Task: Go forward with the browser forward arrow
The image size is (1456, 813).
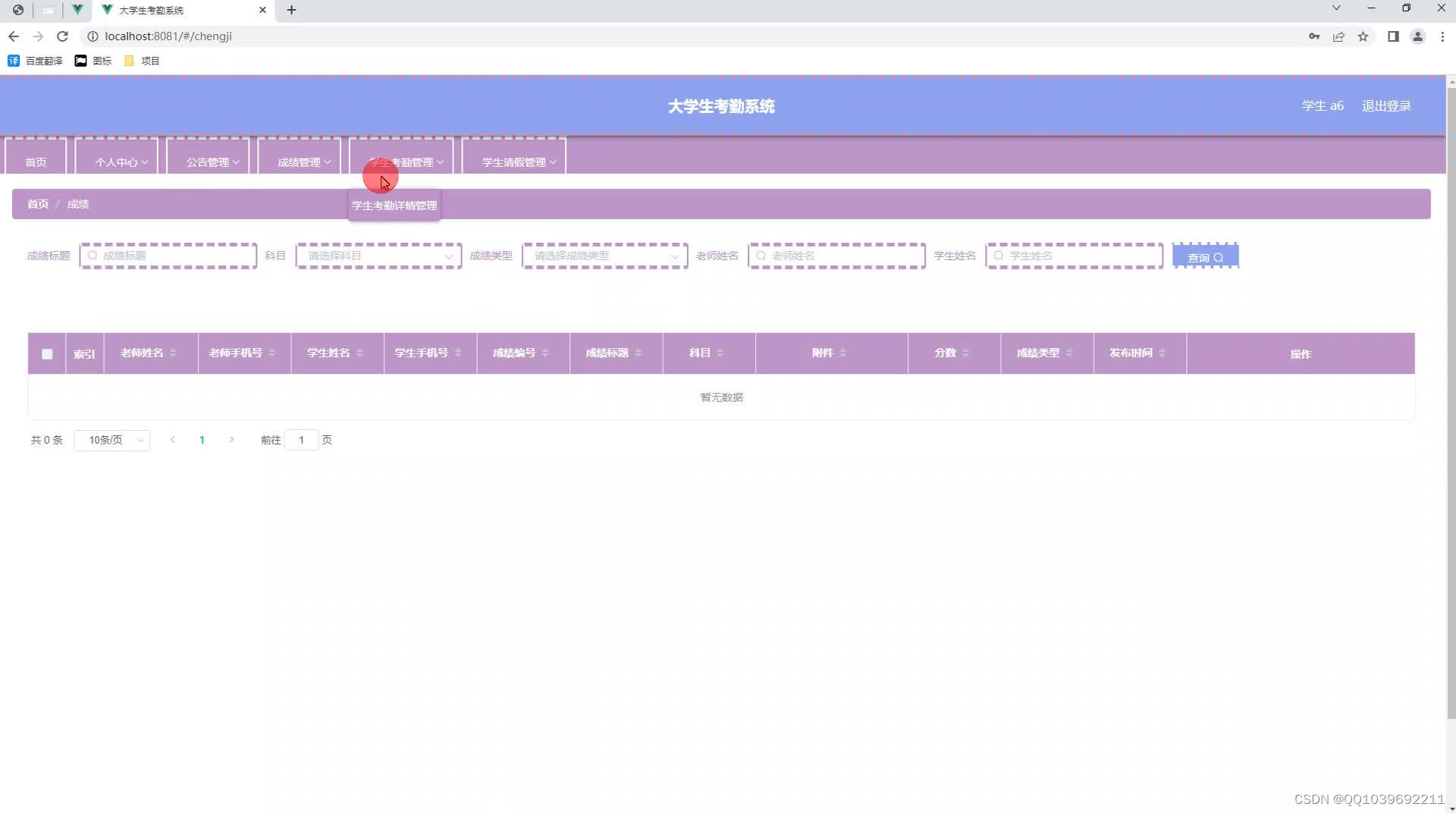Action: pos(39,36)
